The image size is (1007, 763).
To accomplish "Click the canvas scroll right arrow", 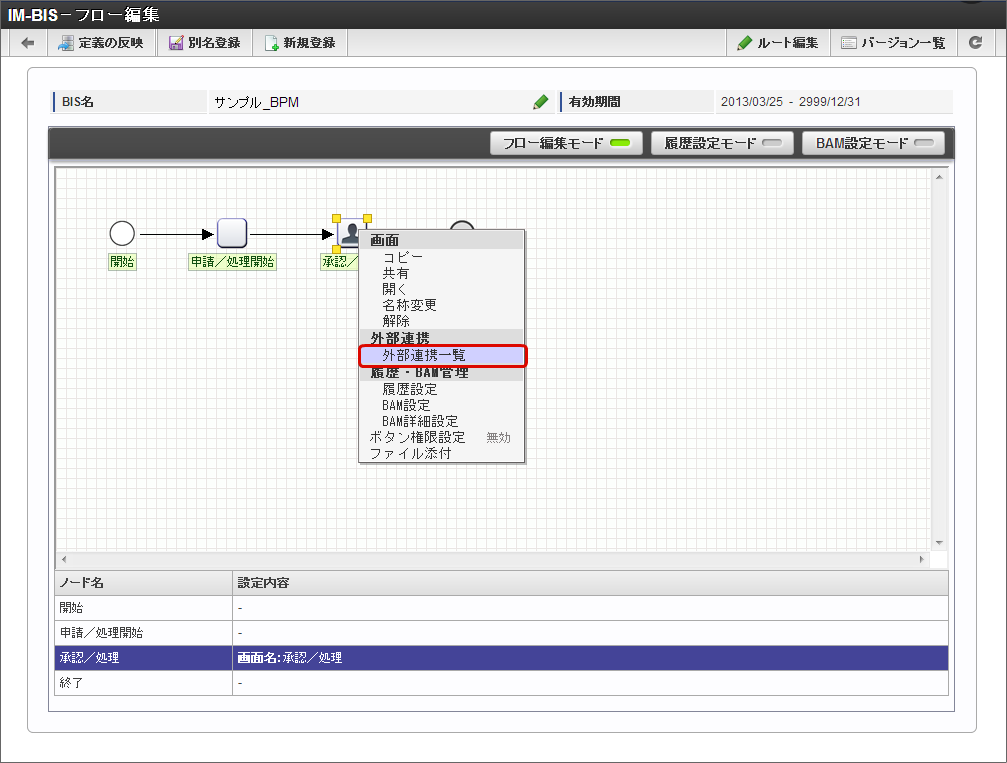I will pos(922,559).
